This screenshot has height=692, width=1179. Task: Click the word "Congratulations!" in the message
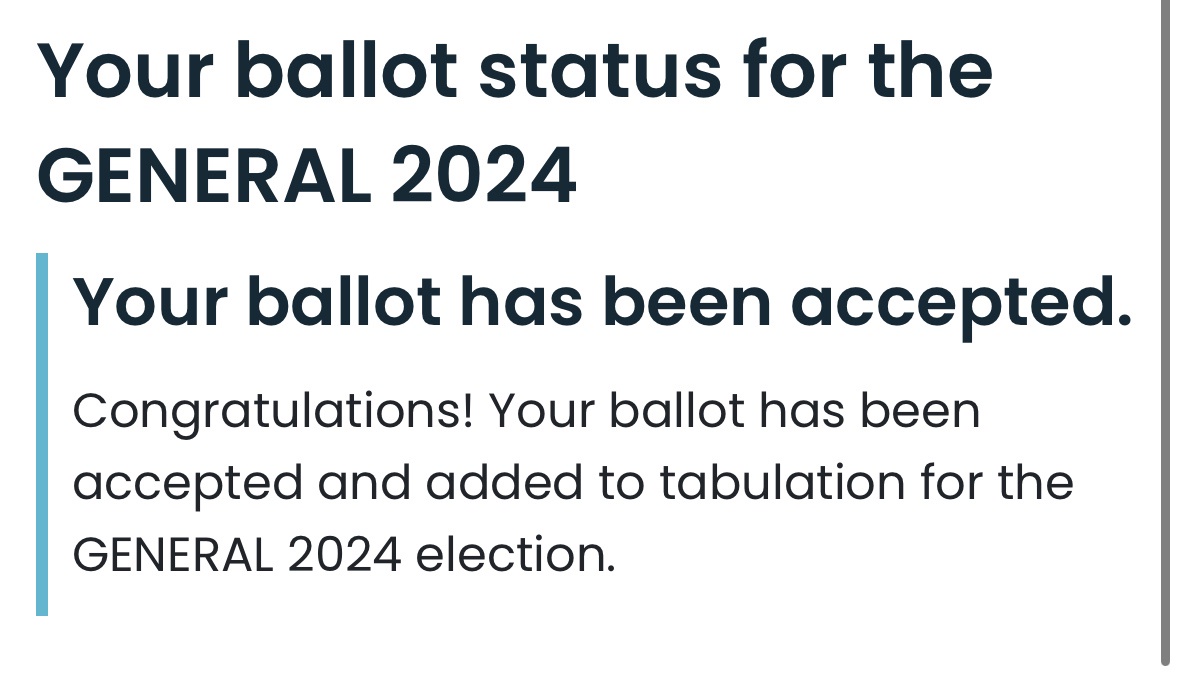[274, 413]
